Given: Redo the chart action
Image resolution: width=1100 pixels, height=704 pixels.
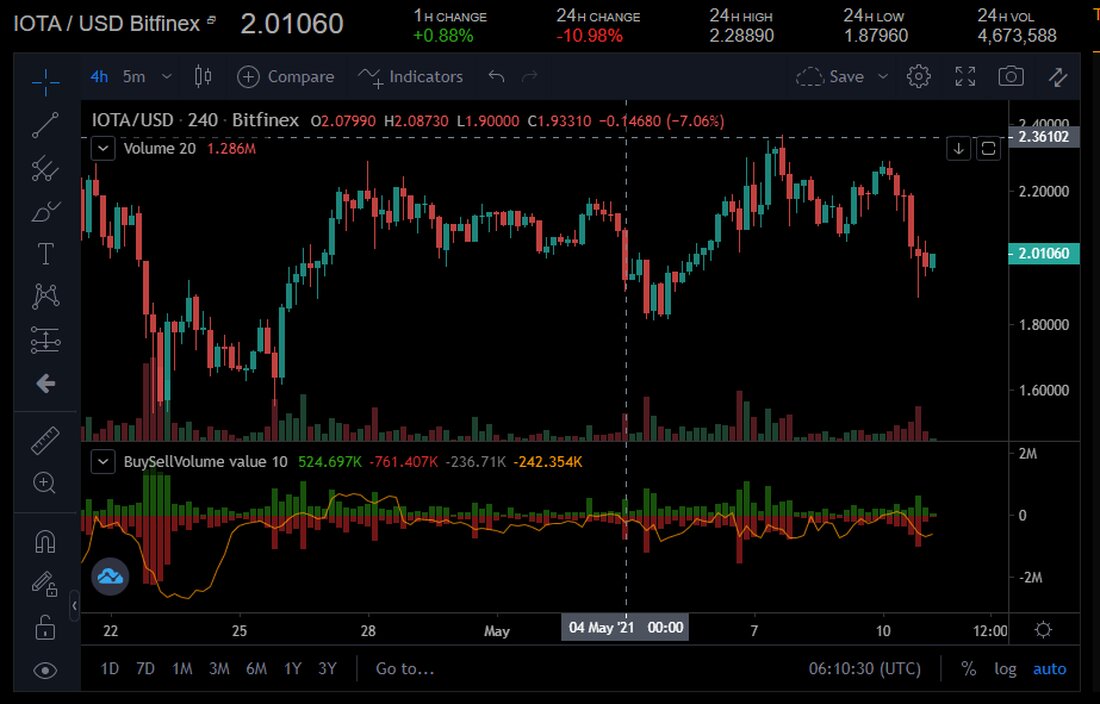Looking at the screenshot, I should coord(530,76).
